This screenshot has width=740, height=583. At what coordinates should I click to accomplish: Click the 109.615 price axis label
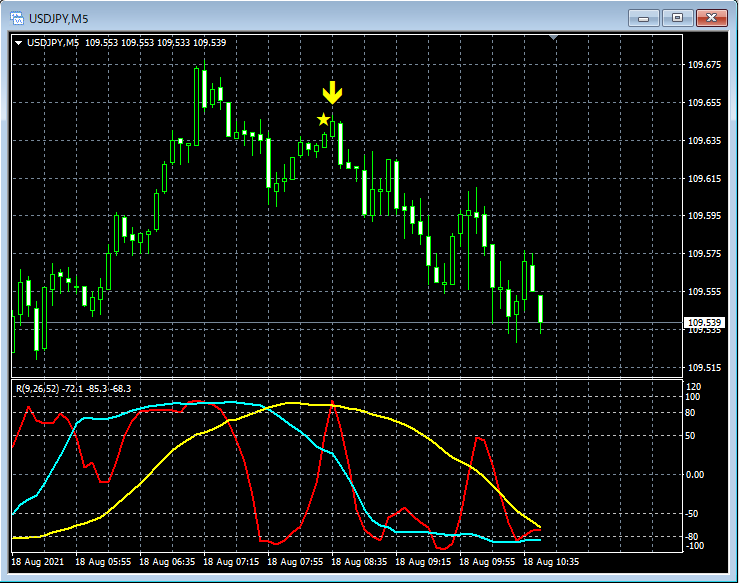pyautogui.click(x=705, y=178)
